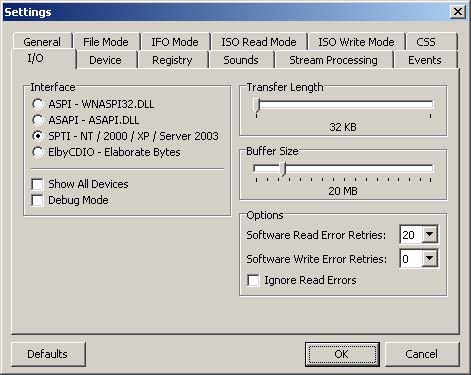Click the Buffer Size slider thumb
Image resolution: width=471 pixels, height=375 pixels.
coord(283,169)
